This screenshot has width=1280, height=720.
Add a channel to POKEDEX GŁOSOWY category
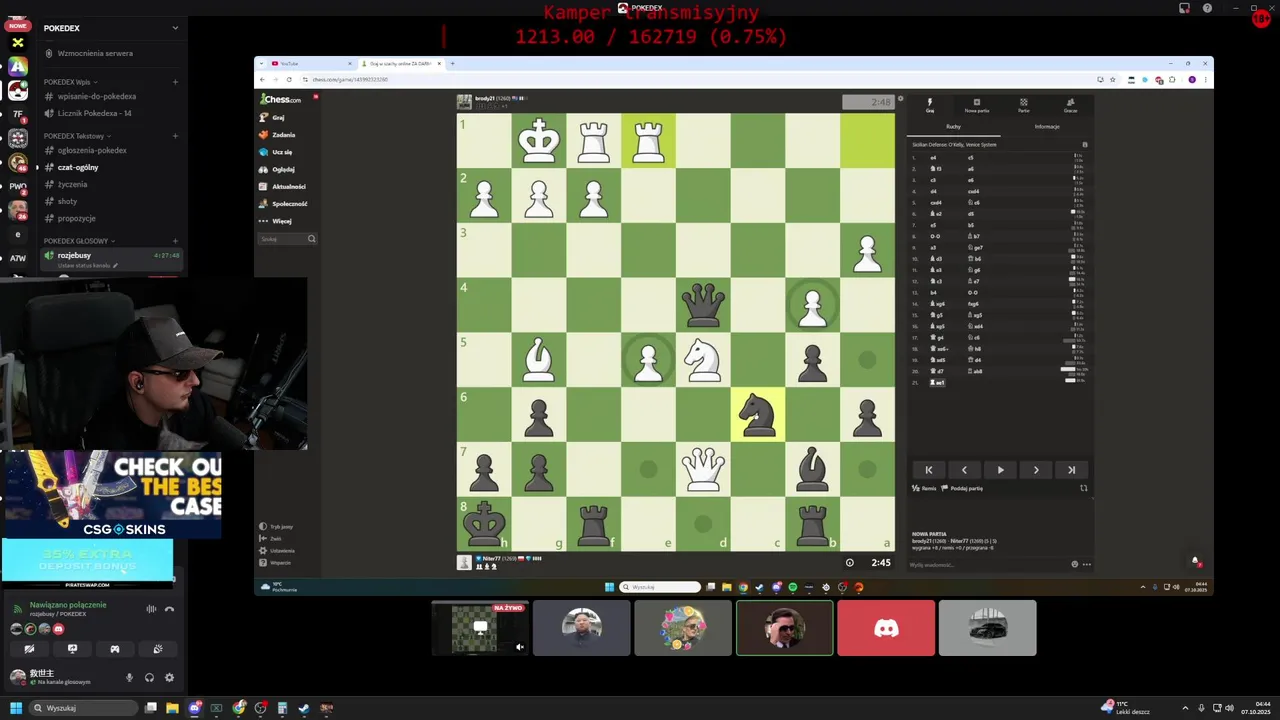pyautogui.click(x=175, y=241)
